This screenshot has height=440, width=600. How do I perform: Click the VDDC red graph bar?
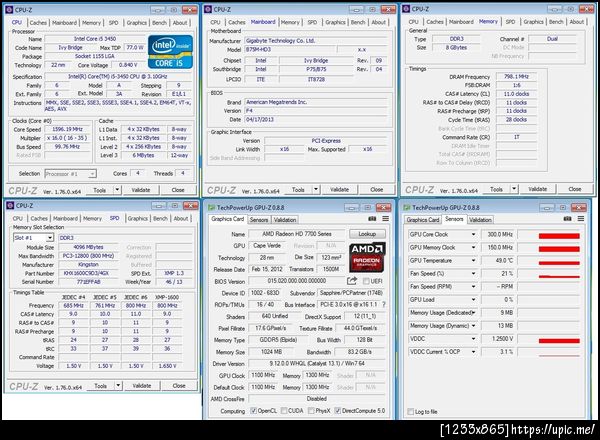pos(559,341)
